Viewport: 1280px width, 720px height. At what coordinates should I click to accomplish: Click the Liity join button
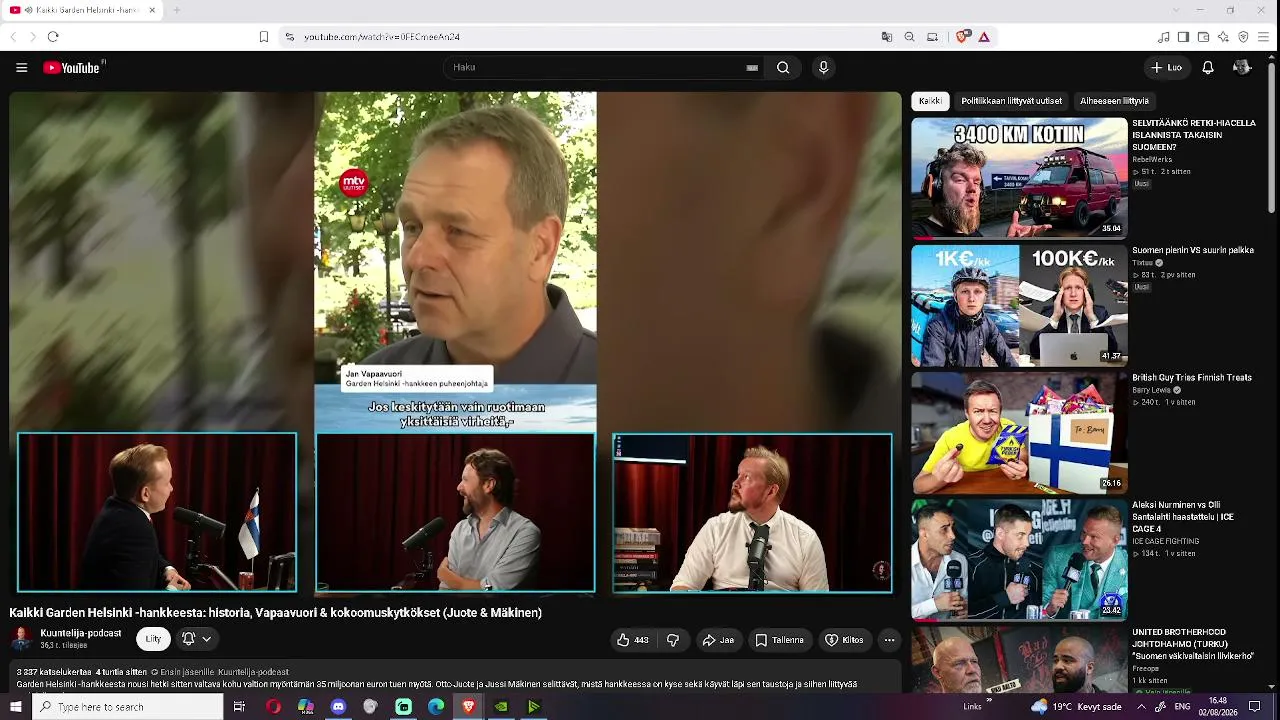click(x=153, y=639)
